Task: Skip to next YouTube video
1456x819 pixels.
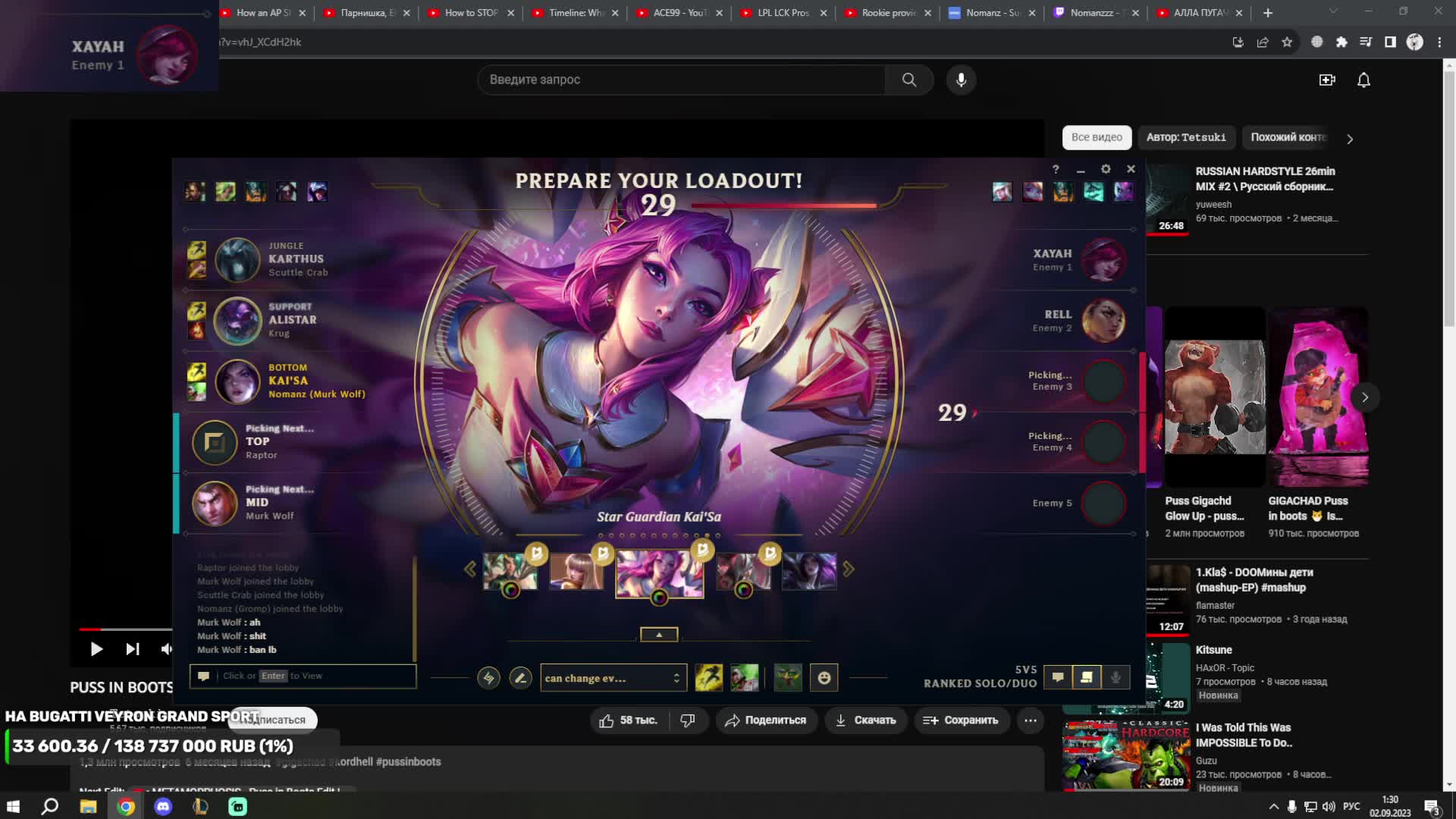Action: click(133, 649)
